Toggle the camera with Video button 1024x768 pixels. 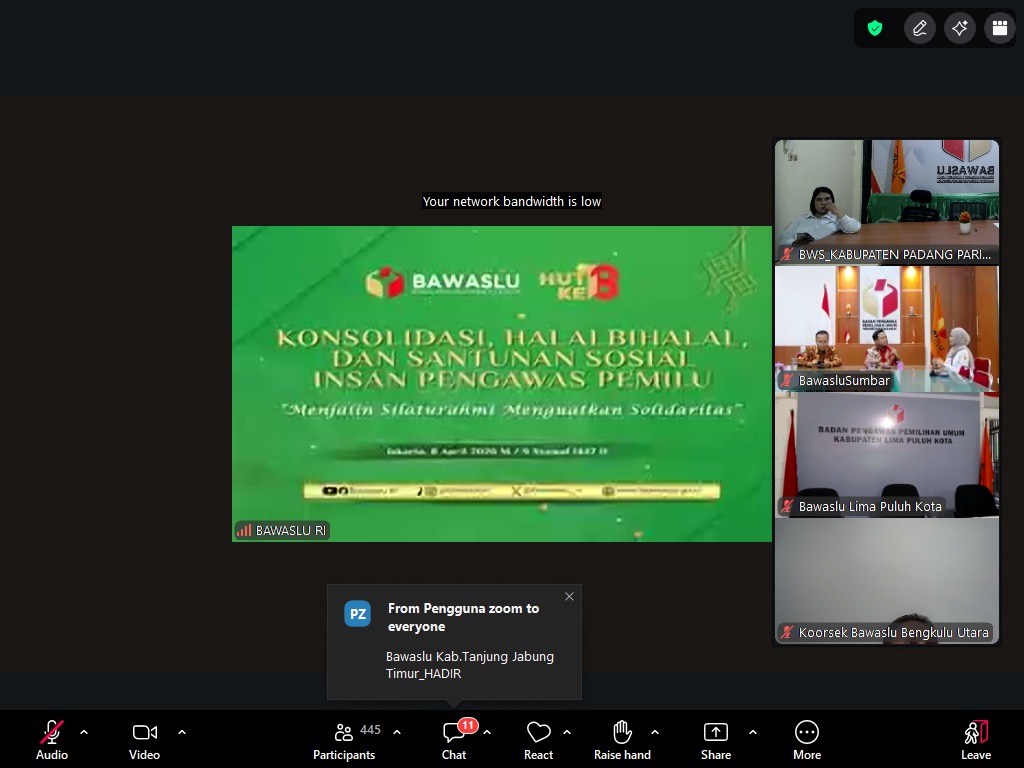pyautogui.click(x=144, y=740)
